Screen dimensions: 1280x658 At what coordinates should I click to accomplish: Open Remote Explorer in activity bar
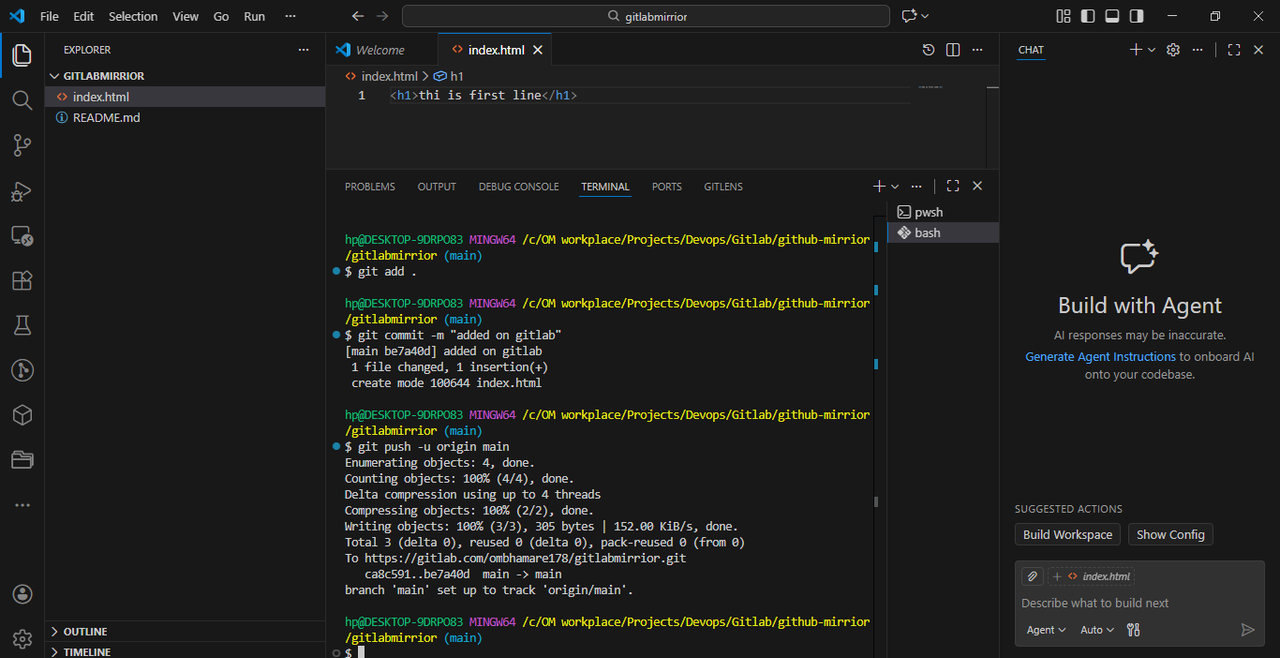(x=22, y=236)
